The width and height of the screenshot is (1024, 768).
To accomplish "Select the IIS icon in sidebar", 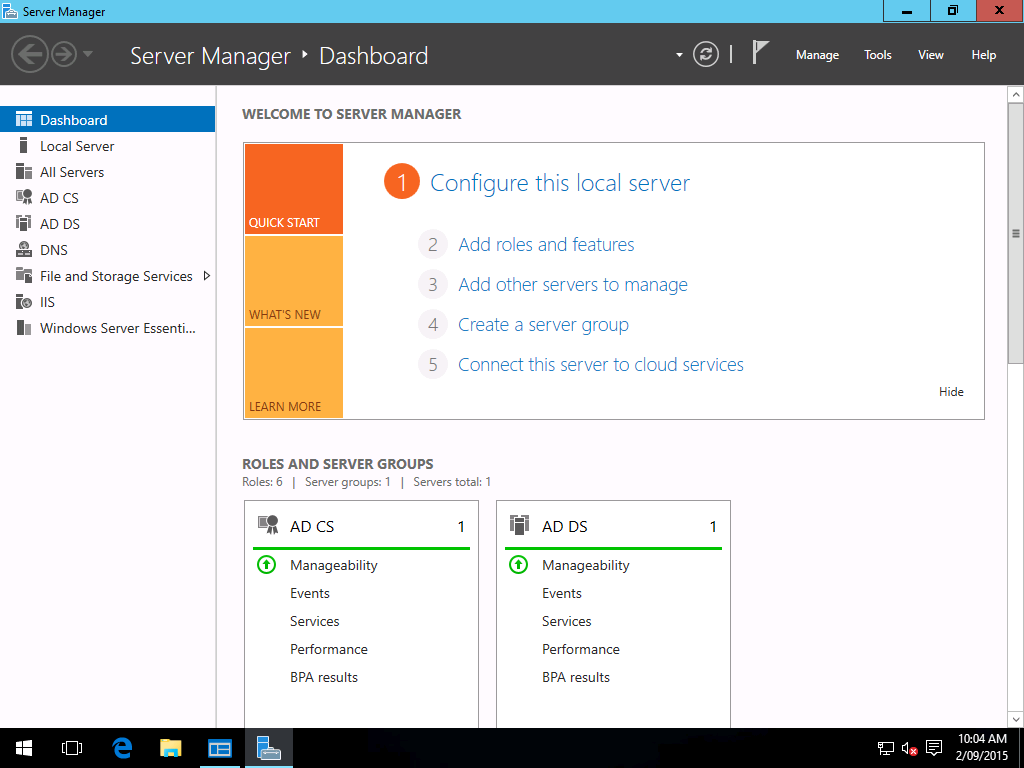I will pos(24,302).
